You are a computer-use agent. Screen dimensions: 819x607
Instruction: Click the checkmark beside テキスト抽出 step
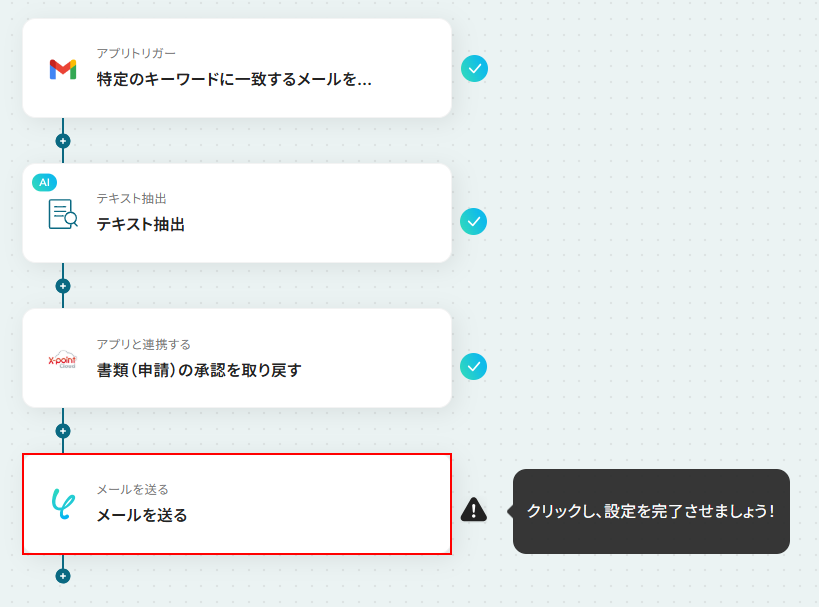click(x=473, y=221)
